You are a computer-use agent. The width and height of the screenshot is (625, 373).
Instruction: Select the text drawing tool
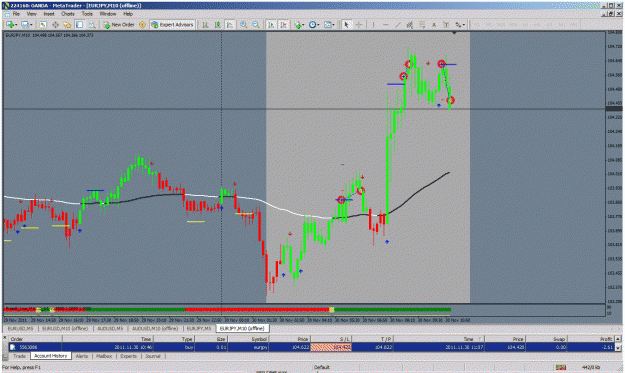(x=434, y=25)
